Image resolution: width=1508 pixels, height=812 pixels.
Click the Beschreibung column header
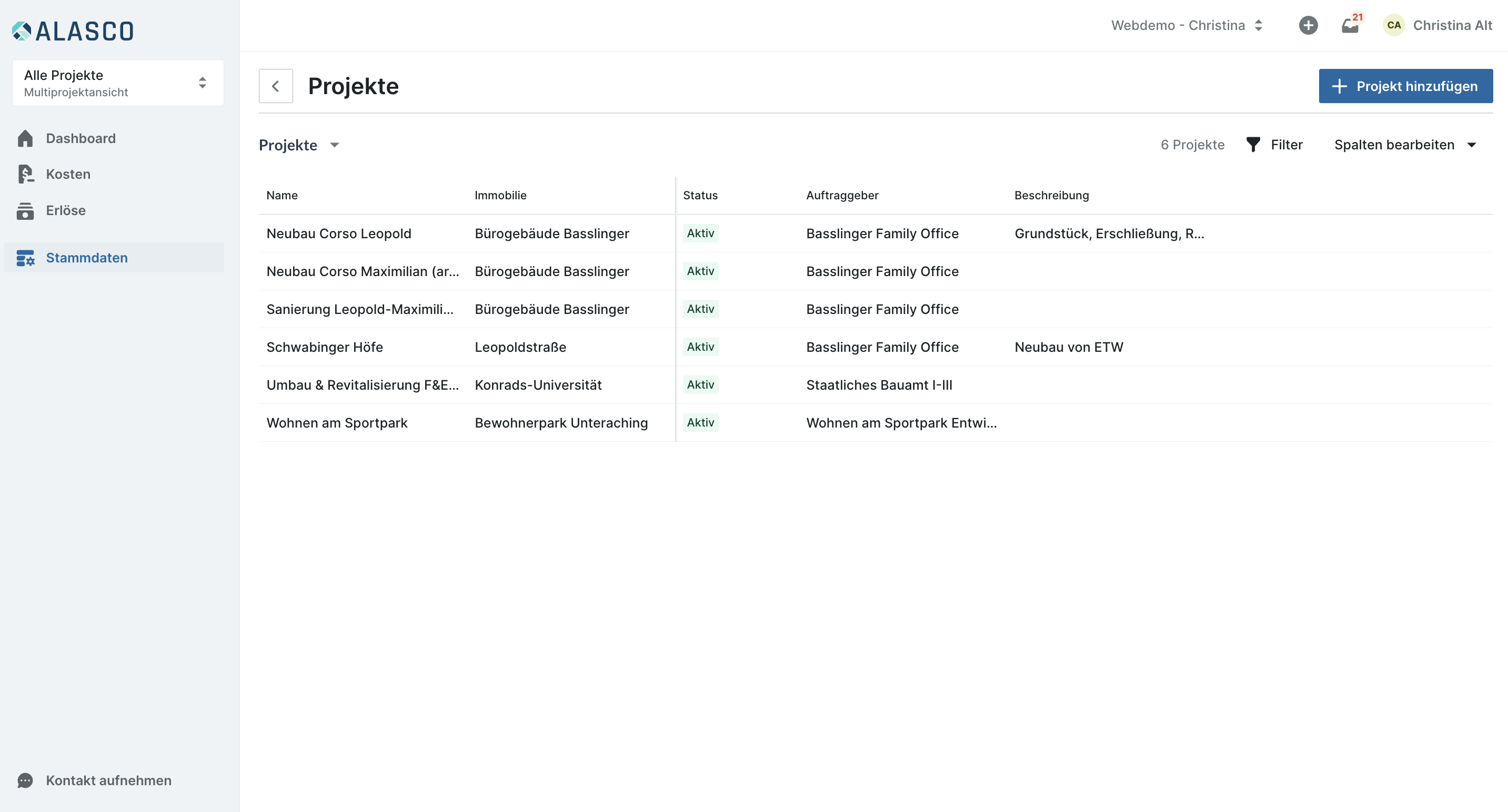coord(1051,196)
